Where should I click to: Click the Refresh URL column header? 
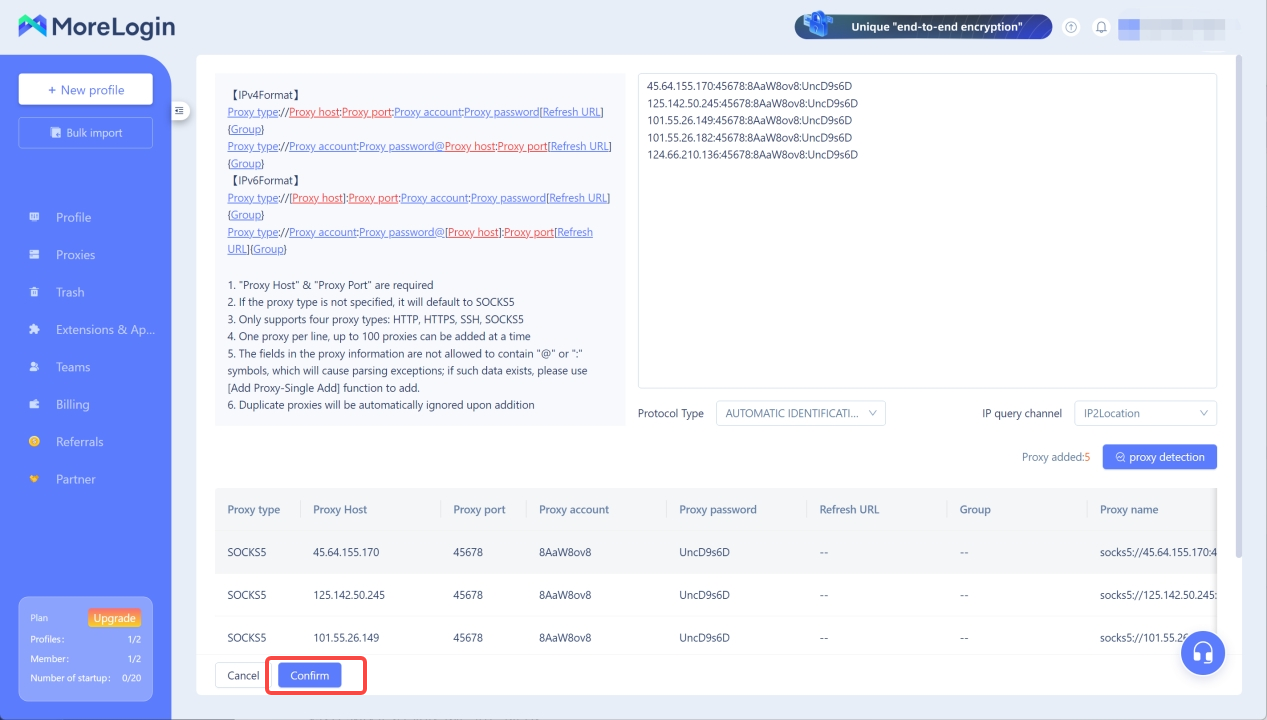[x=849, y=510]
